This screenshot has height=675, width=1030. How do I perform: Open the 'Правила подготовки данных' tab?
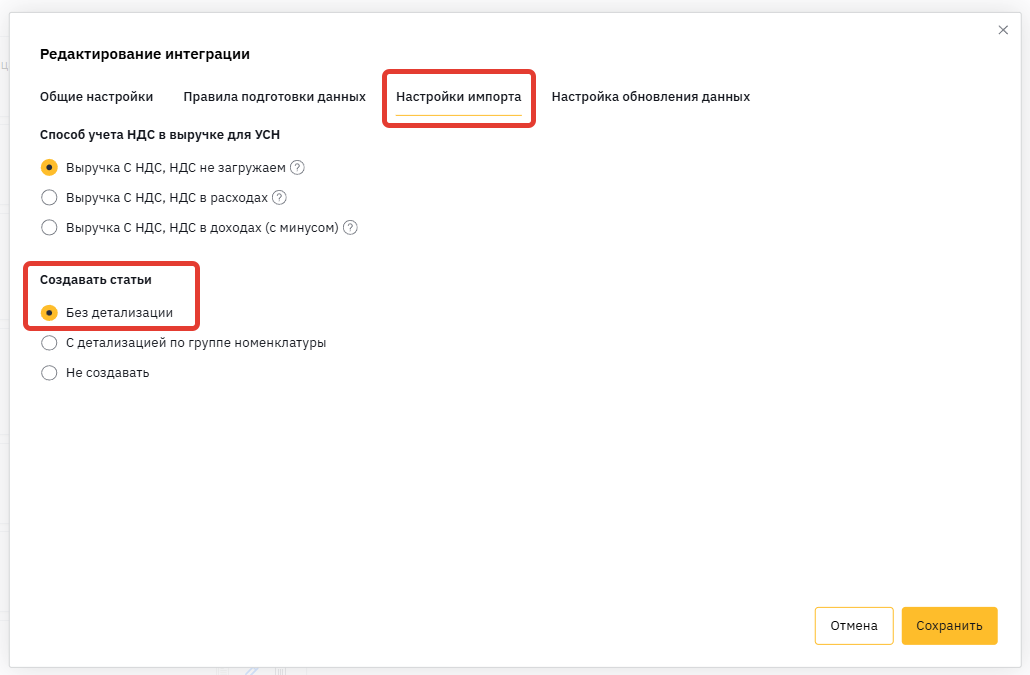click(275, 97)
